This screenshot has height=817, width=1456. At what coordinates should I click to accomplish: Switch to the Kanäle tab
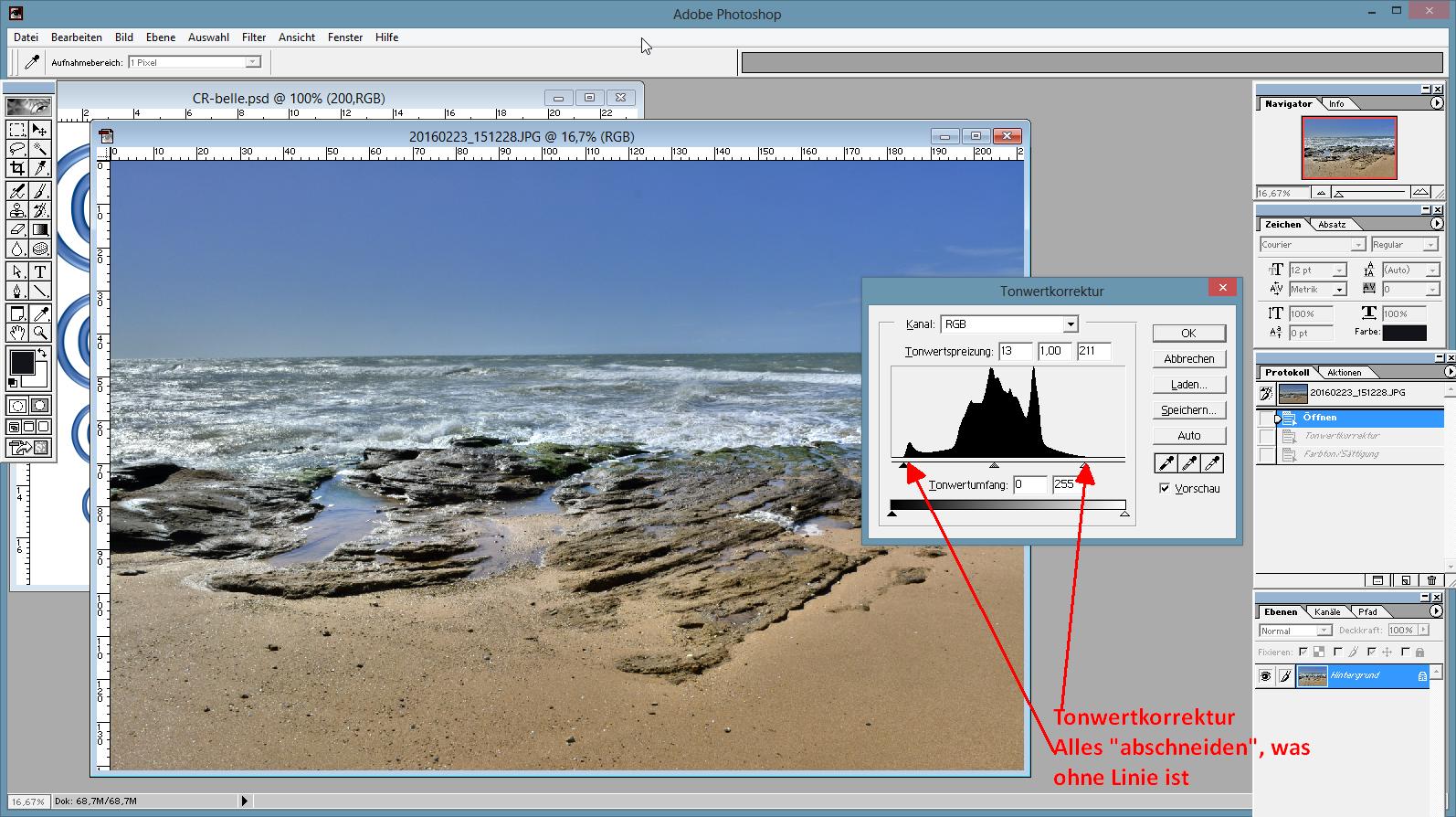(x=1327, y=612)
